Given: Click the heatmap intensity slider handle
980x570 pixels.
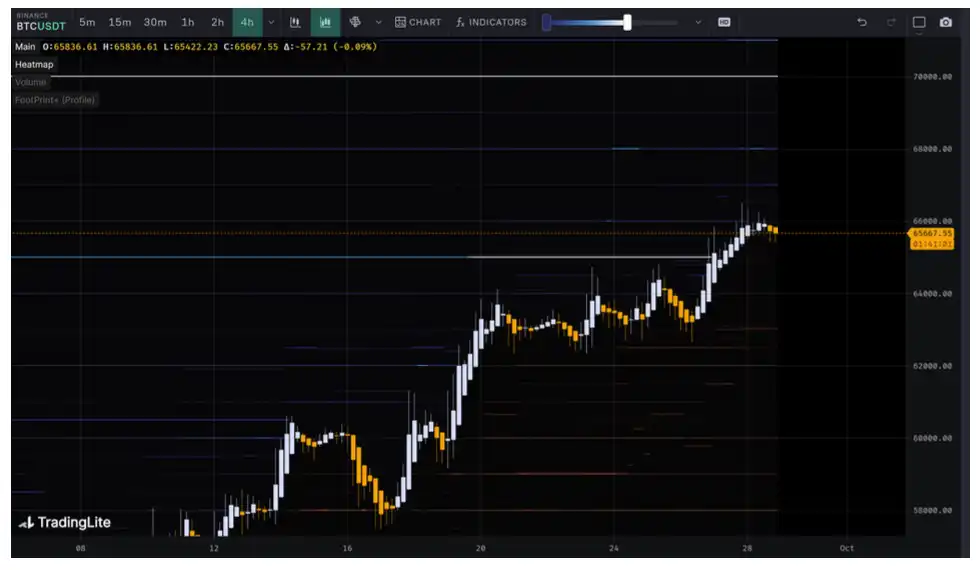Looking at the screenshot, I should [627, 22].
